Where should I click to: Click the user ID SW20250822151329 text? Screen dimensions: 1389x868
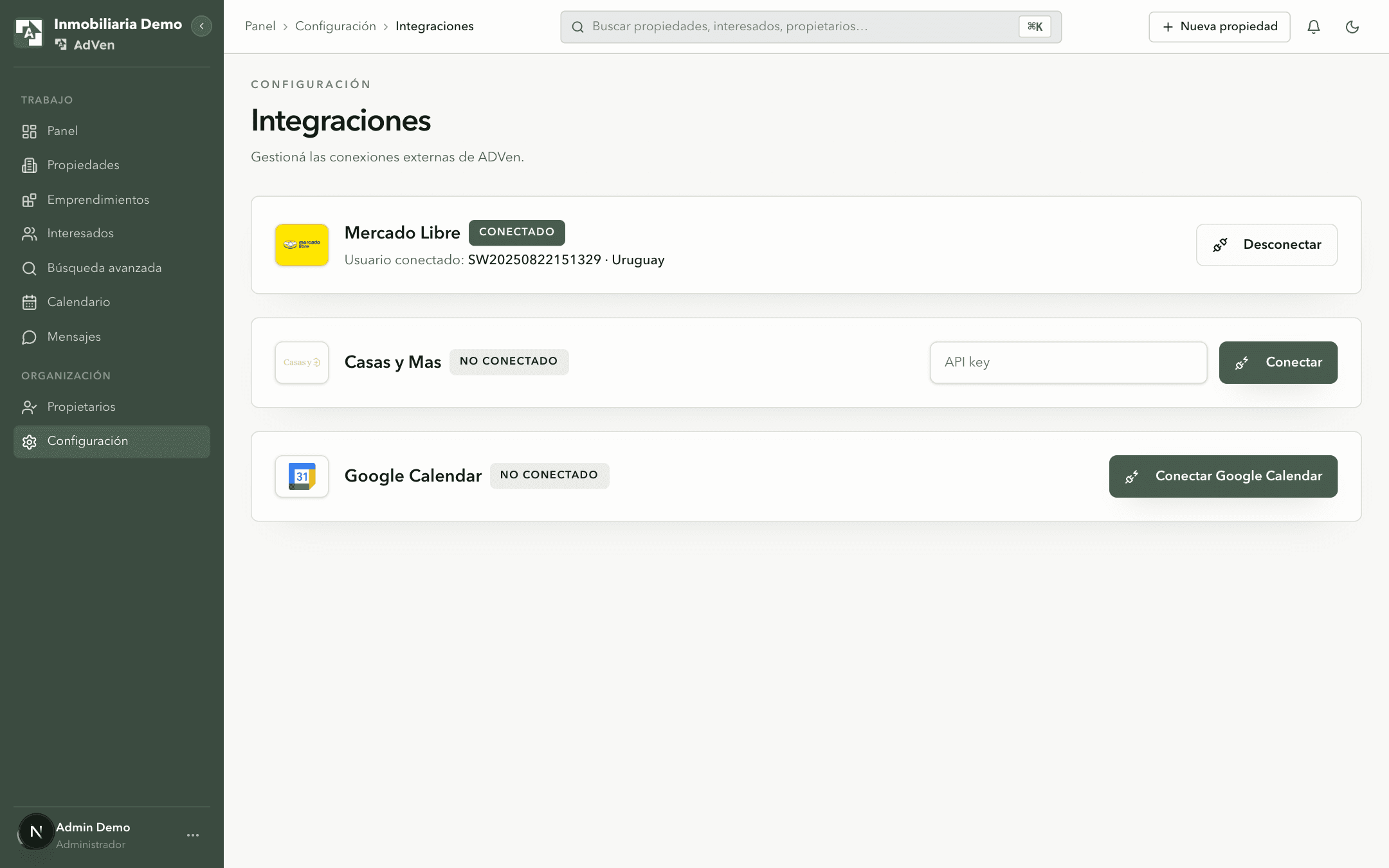(x=534, y=260)
